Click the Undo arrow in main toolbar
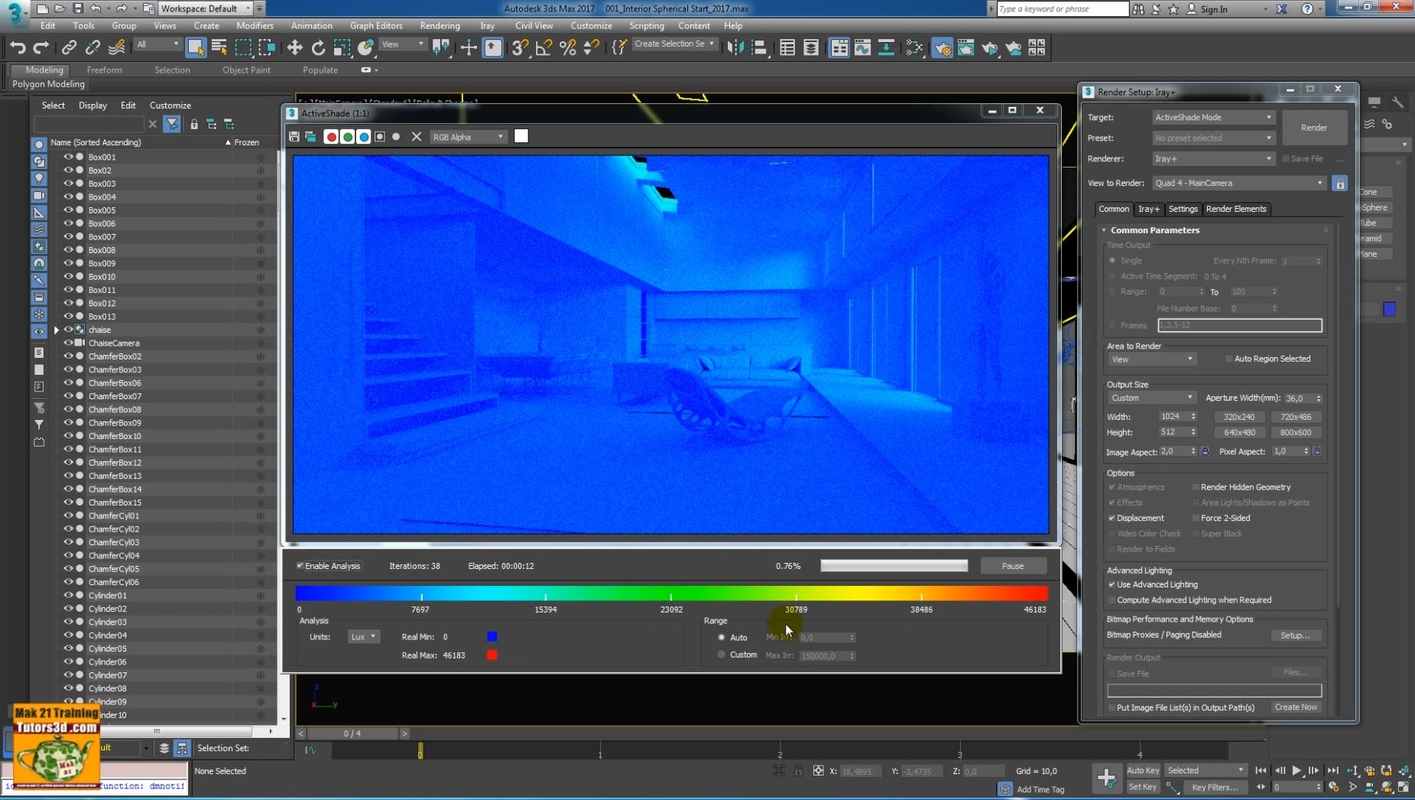 tap(17, 47)
